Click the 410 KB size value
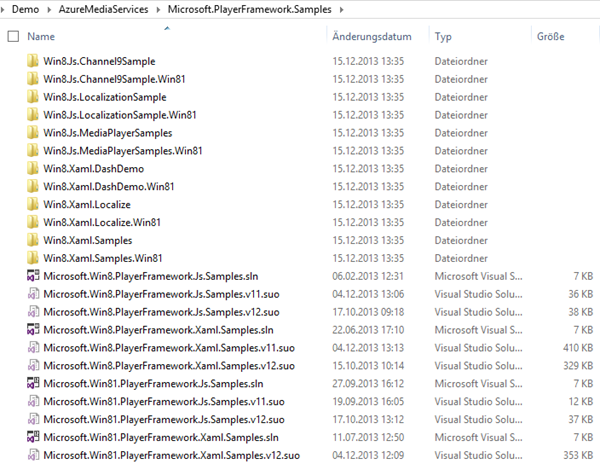The width and height of the screenshot is (600, 464). pos(578,348)
